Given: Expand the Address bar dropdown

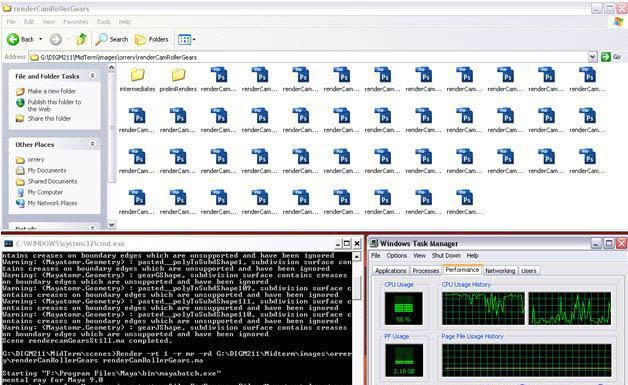Looking at the screenshot, I should 592,57.
